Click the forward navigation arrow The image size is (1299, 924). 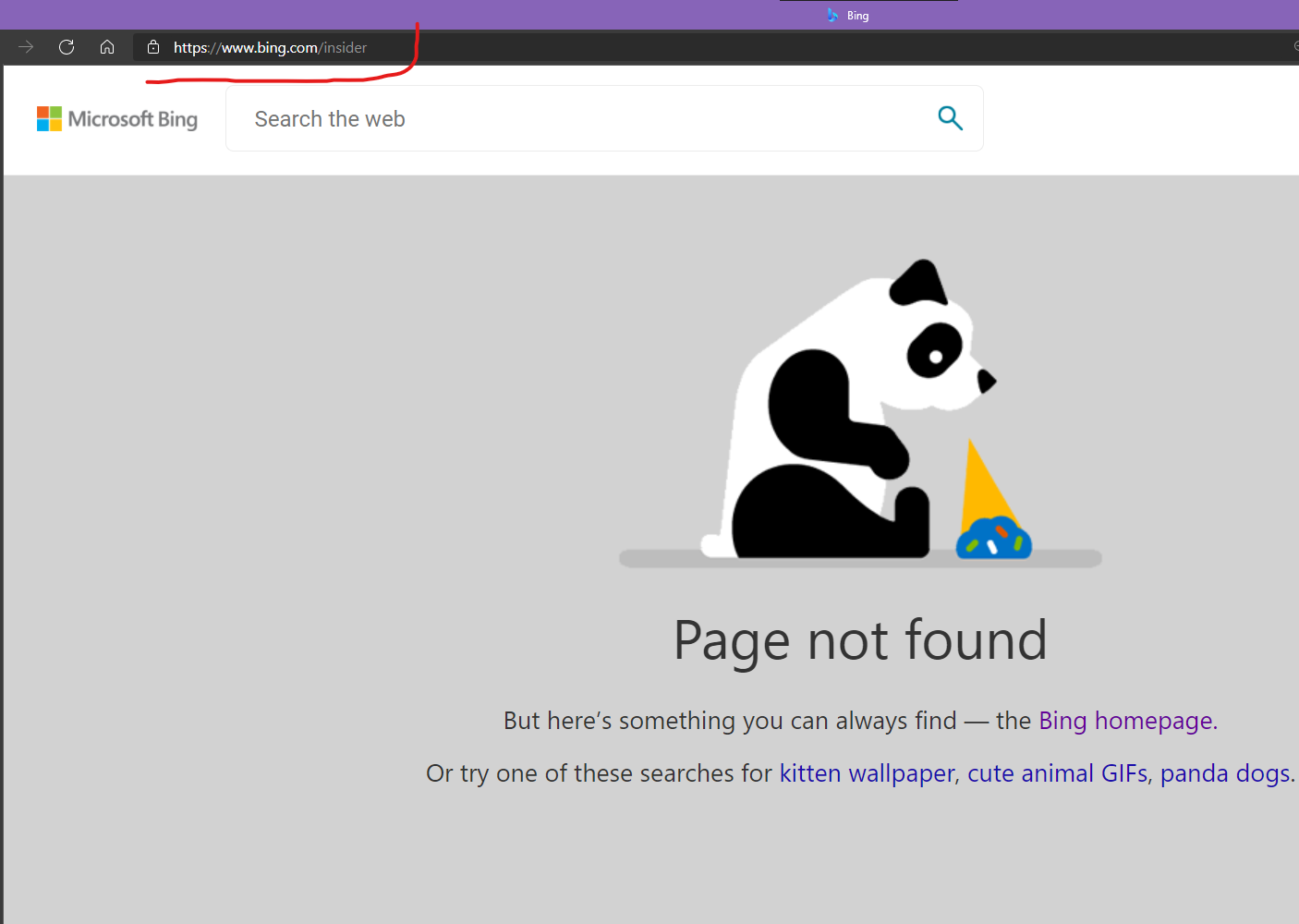click(26, 47)
